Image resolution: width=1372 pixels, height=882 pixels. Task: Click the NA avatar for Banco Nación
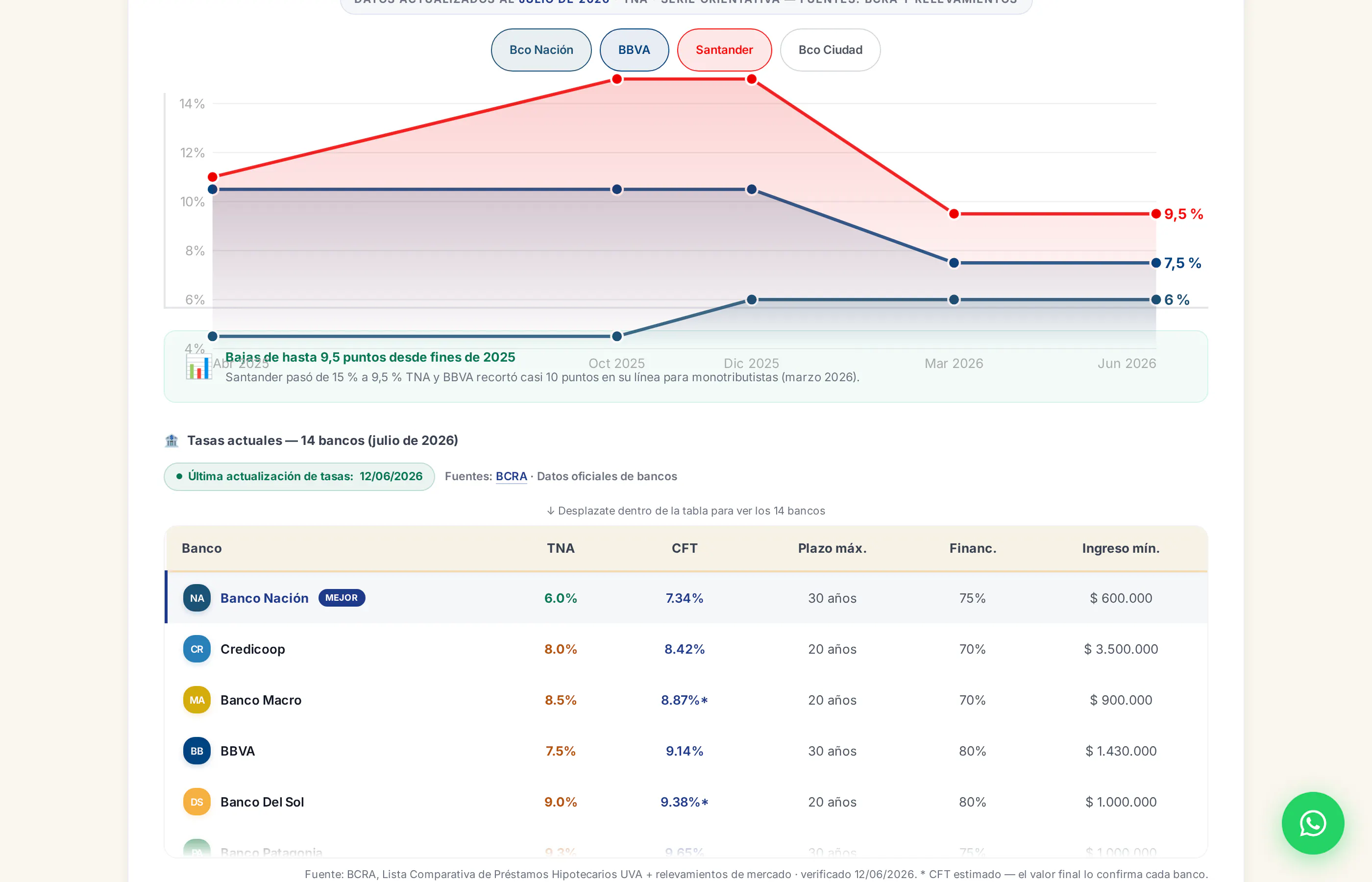197,598
